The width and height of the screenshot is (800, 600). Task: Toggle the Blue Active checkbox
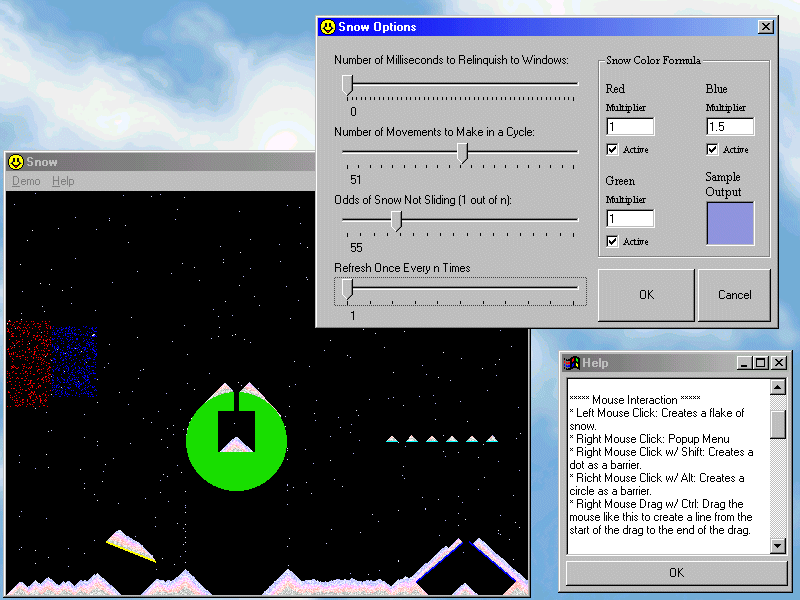713,150
